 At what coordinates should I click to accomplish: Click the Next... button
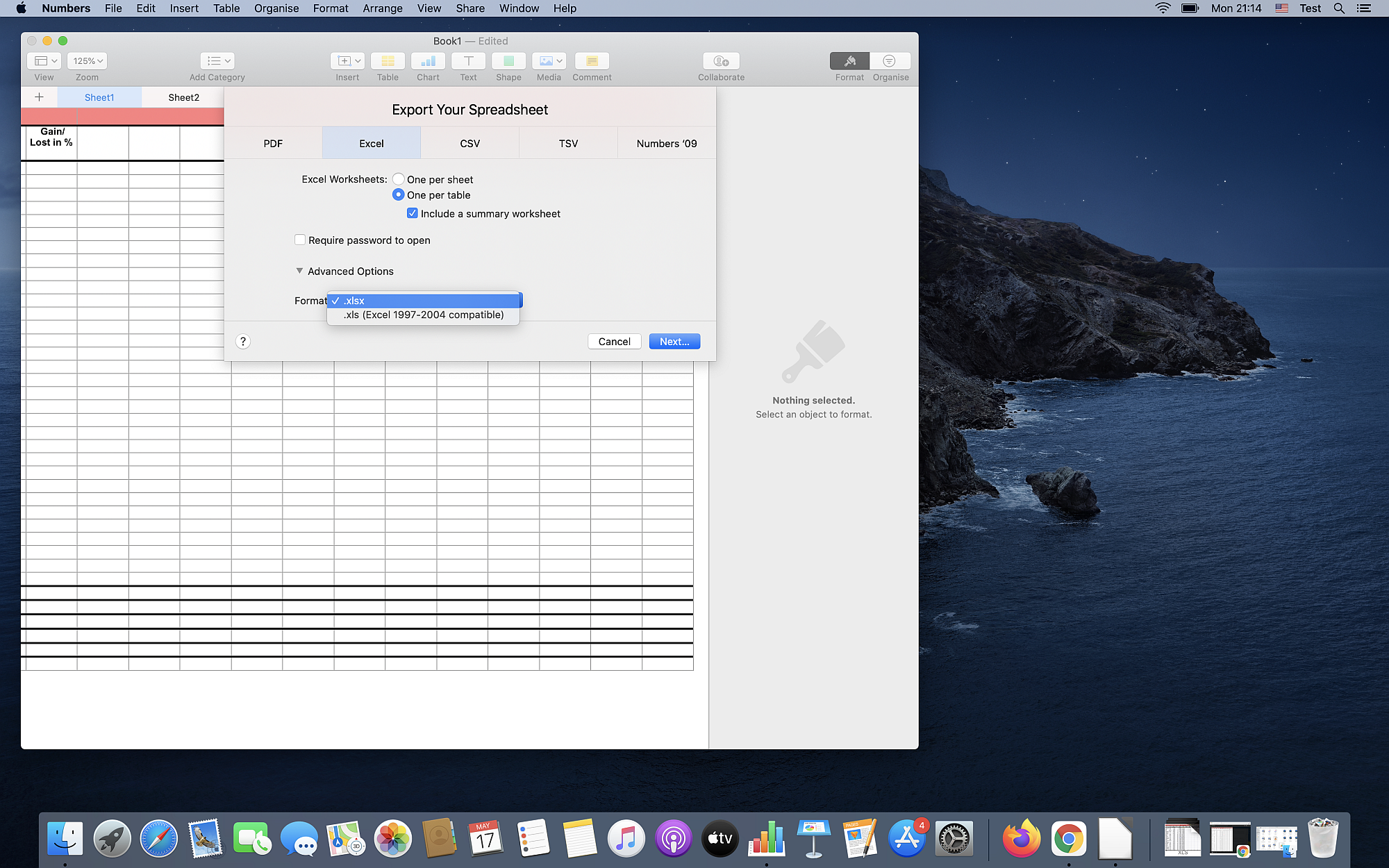pyautogui.click(x=674, y=342)
